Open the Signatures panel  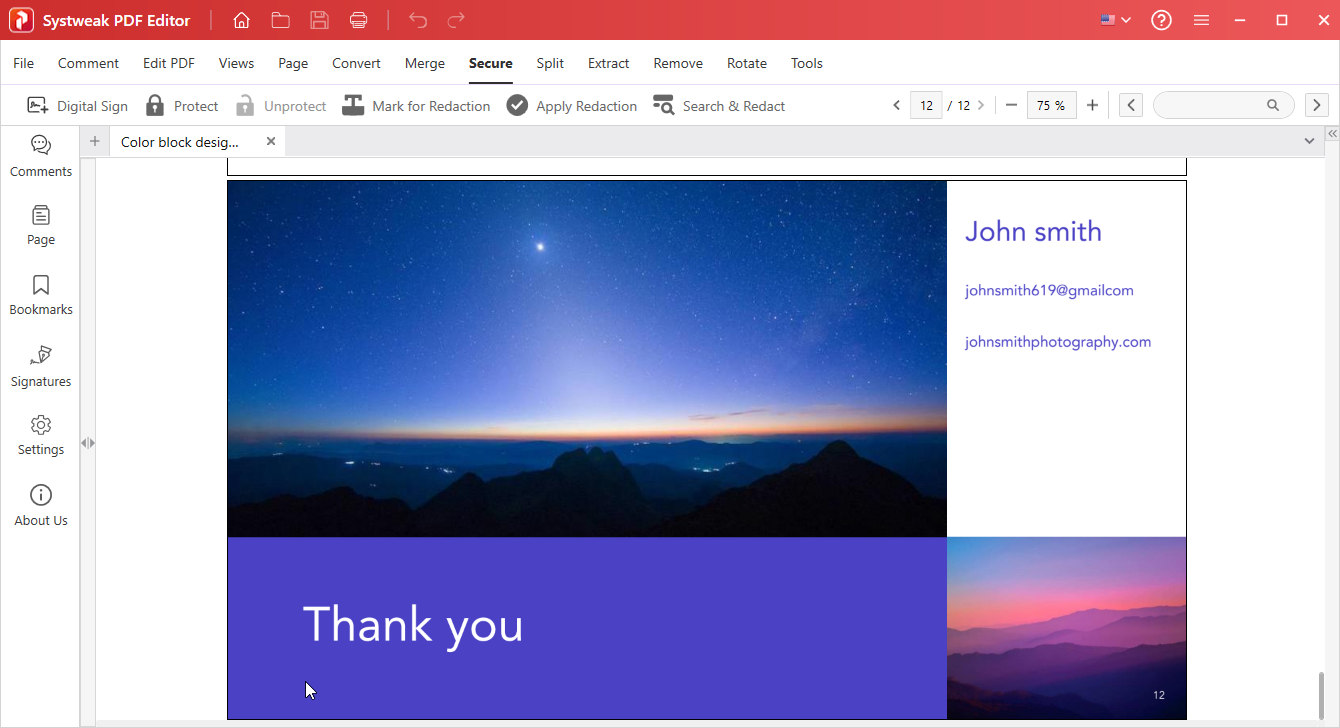[41, 366]
